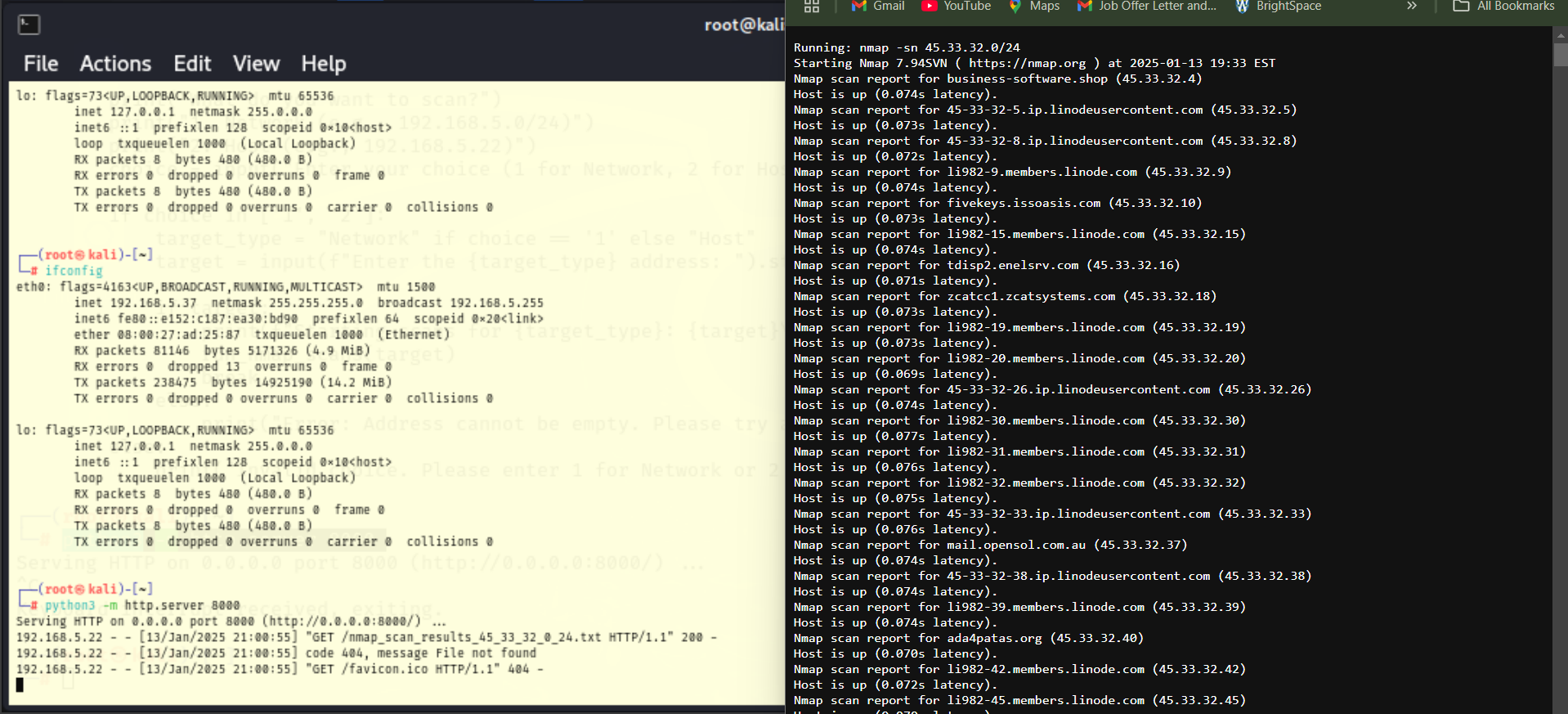
Task: Click the fivekeys.issoasis.com scan report line
Action: pyautogui.click(x=997, y=203)
